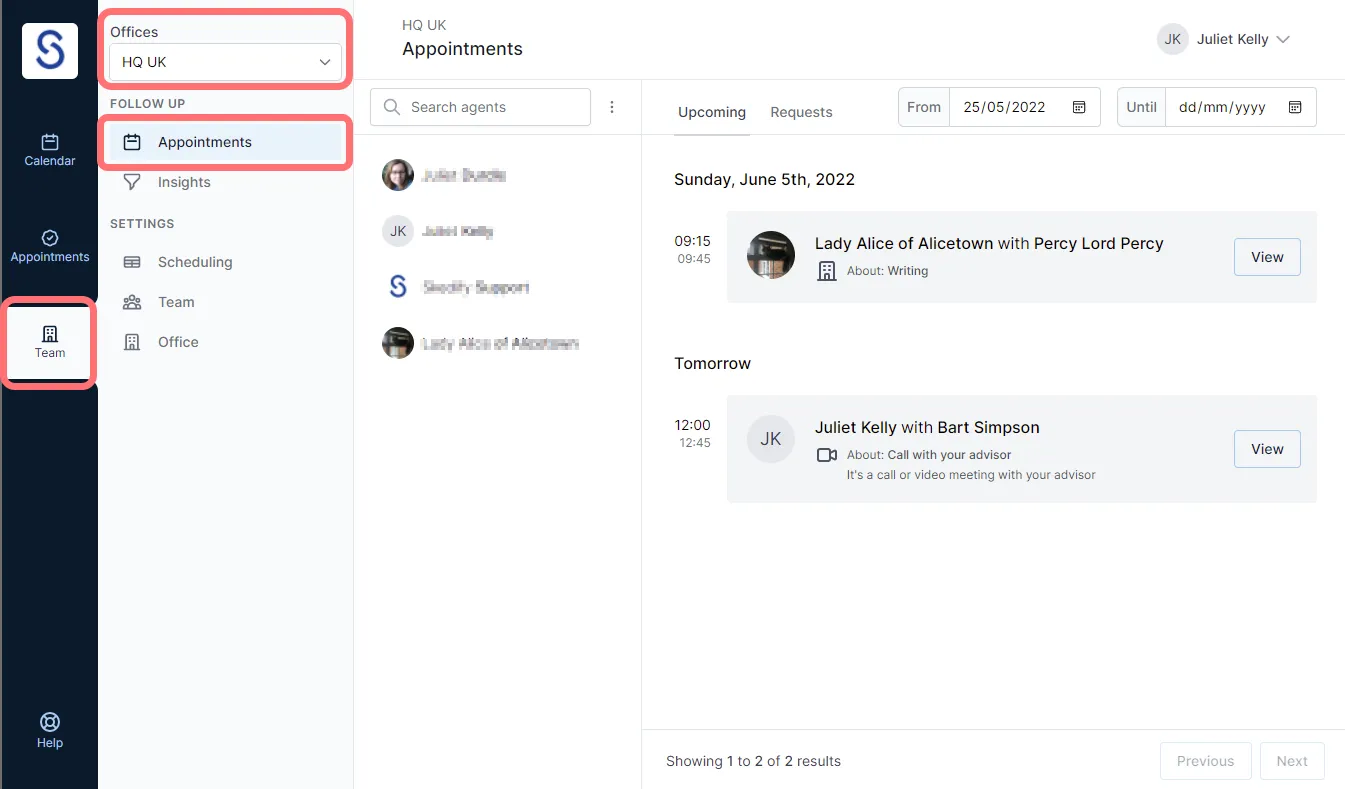Open the From date calendar picker icon
1345x789 pixels.
[1079, 107]
